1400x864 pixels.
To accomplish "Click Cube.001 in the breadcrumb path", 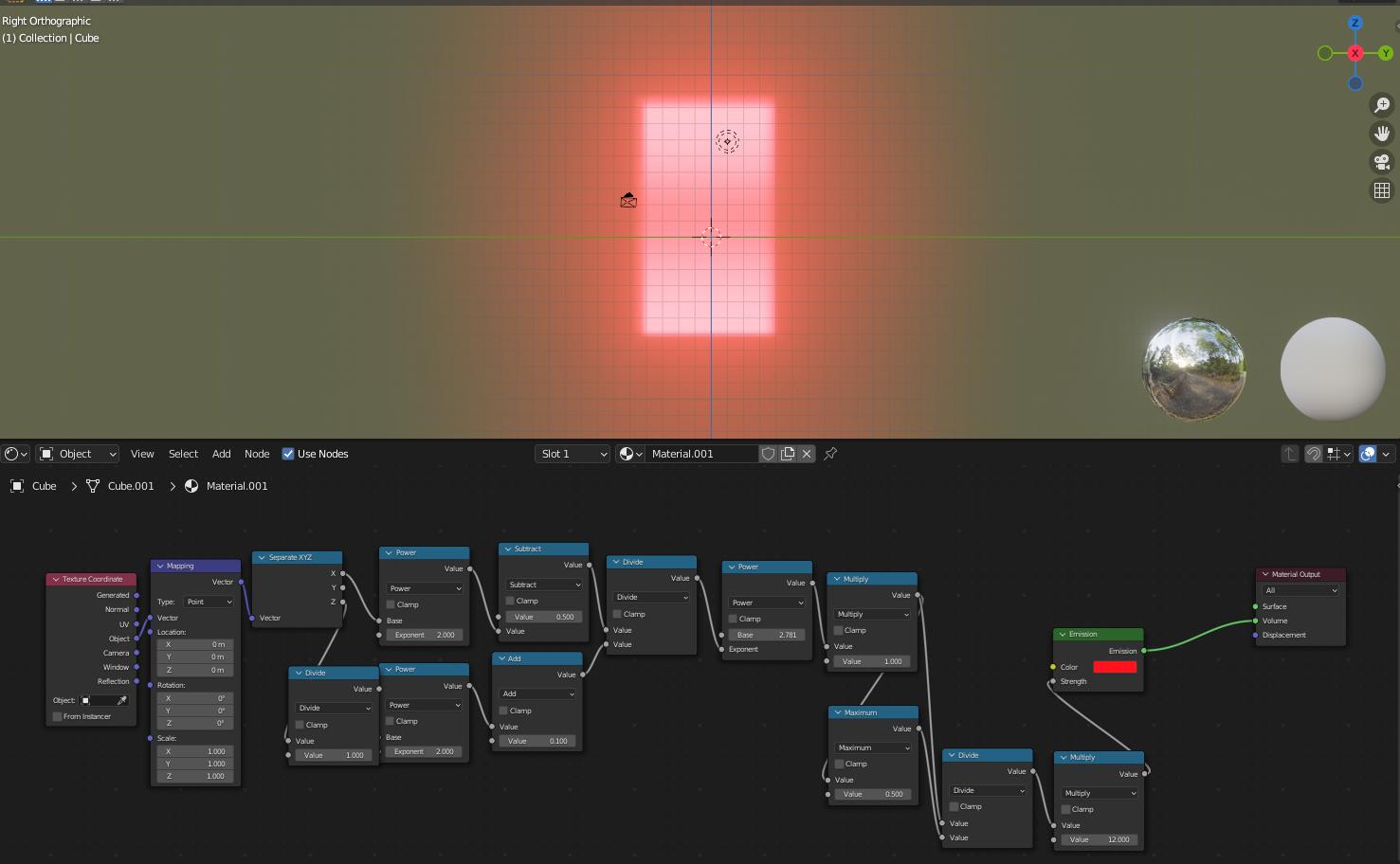I will coord(129,486).
